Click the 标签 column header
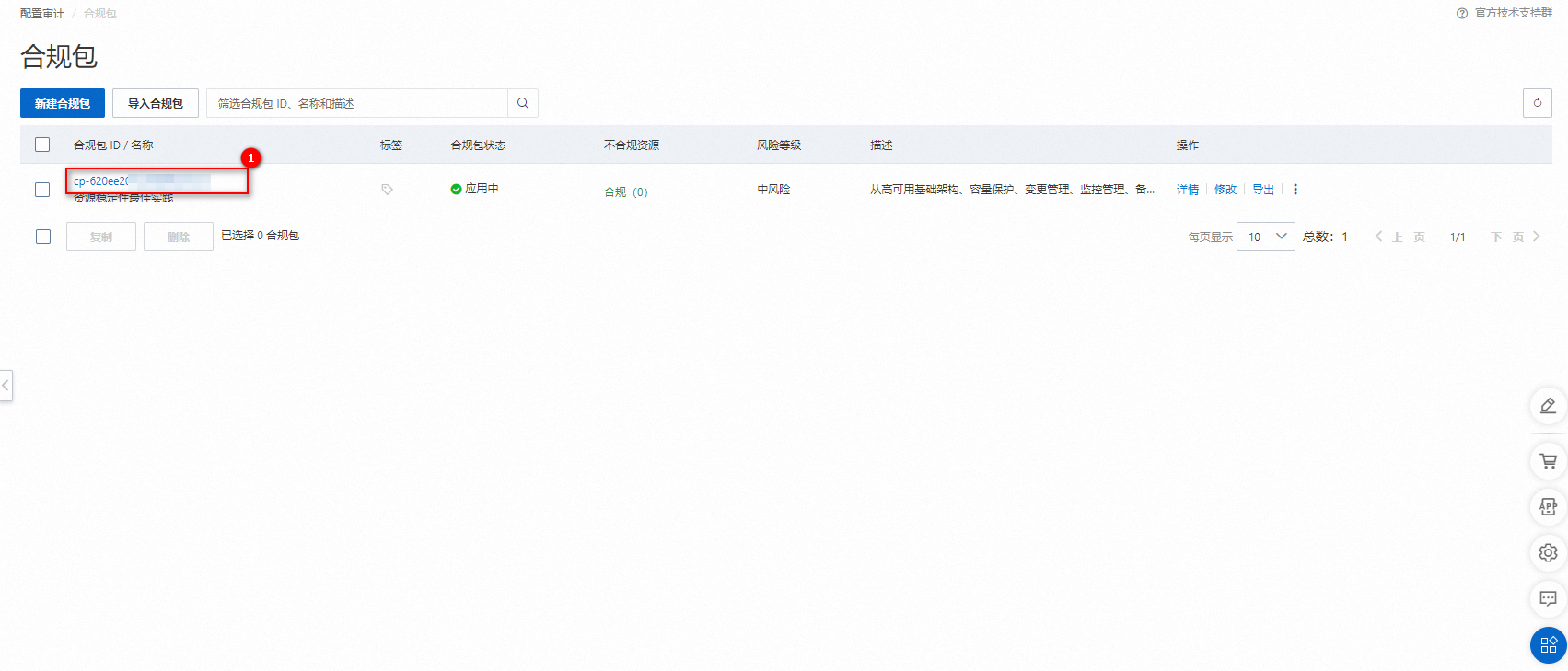This screenshot has width=1568, height=671. pos(391,145)
